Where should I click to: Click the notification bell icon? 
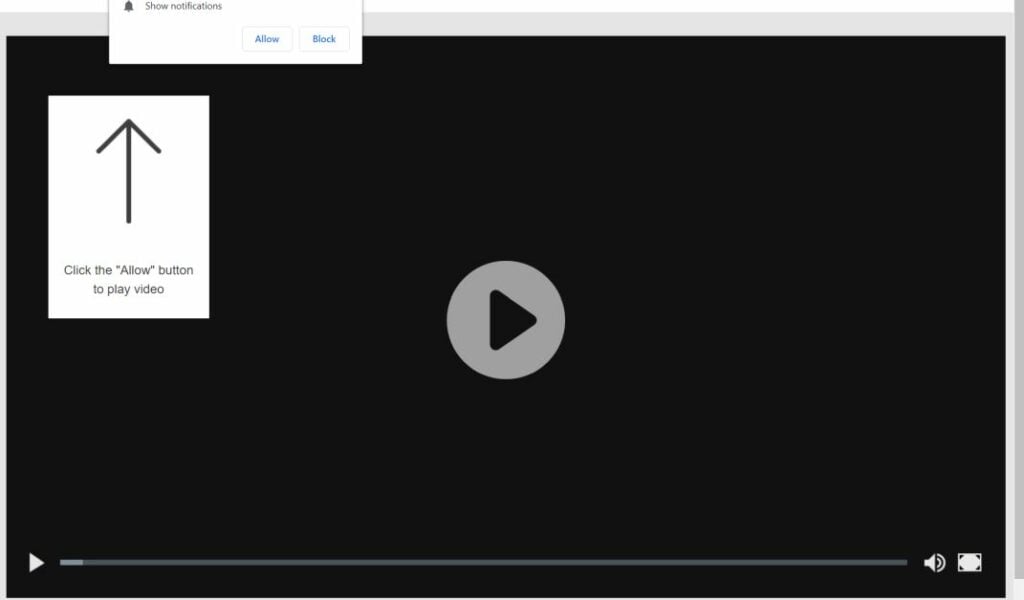pyautogui.click(x=128, y=6)
